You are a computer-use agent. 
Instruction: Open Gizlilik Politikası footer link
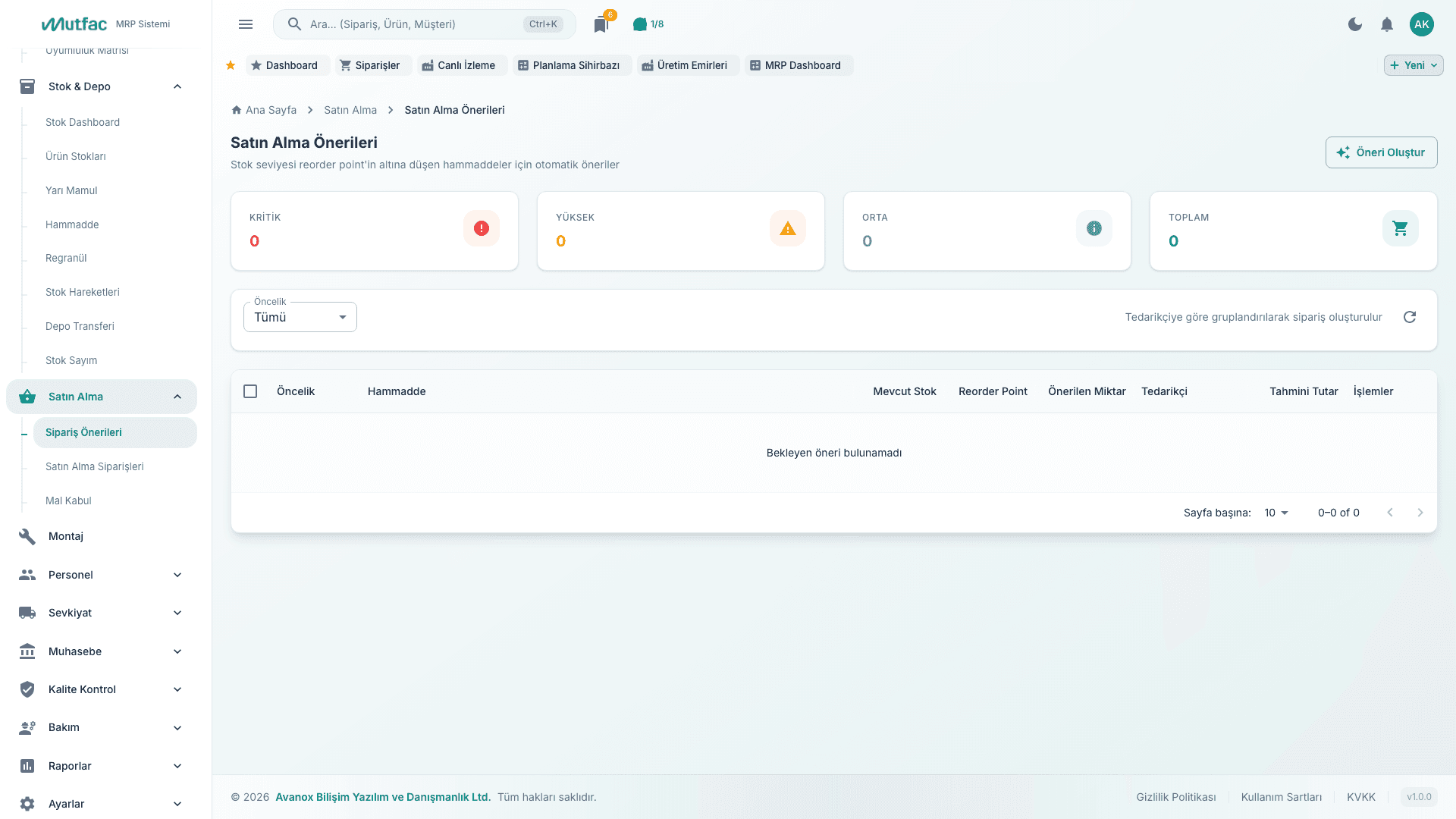1176,797
